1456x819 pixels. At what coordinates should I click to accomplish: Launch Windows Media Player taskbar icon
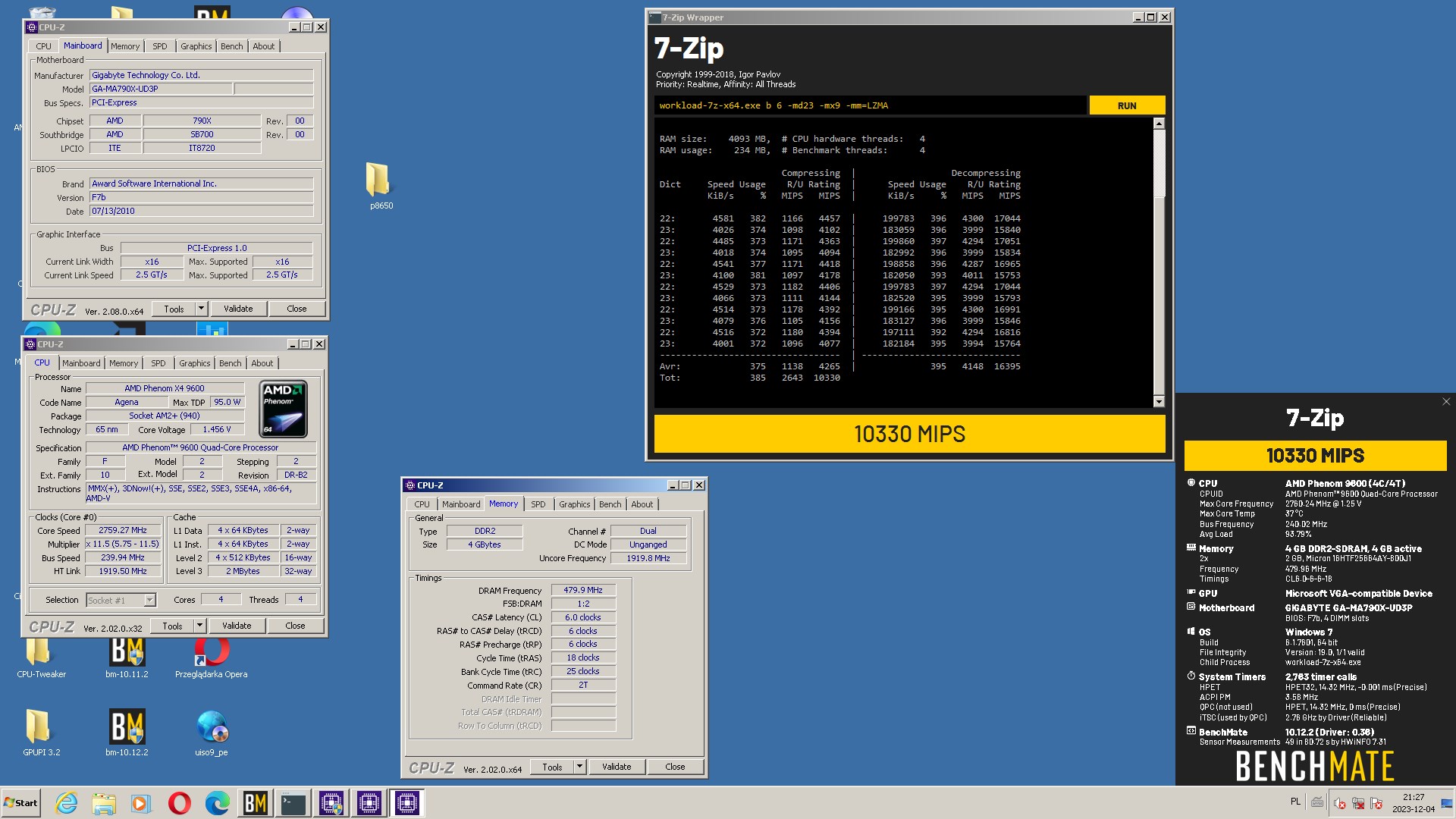141,802
